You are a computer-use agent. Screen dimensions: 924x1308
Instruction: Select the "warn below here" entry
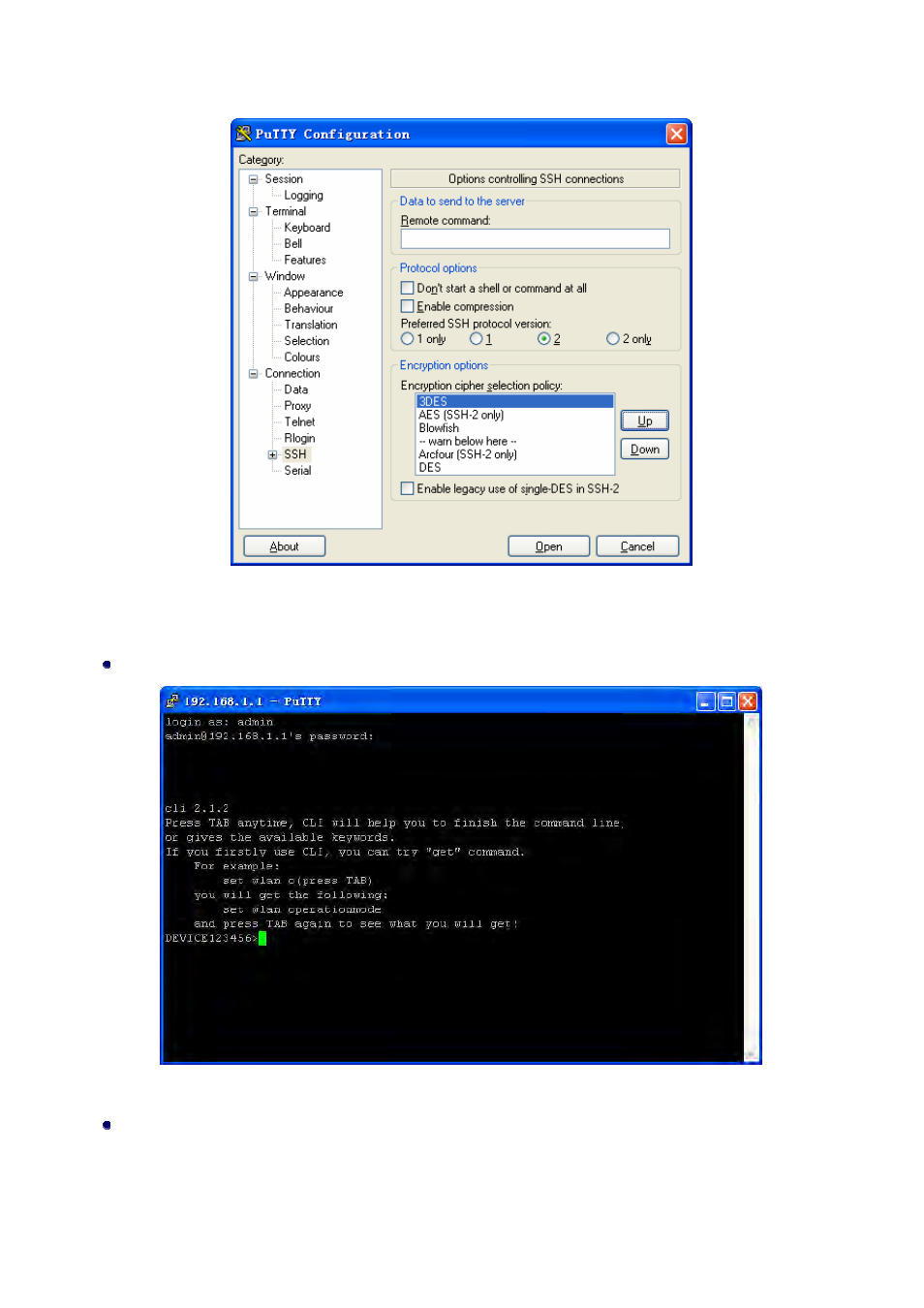coord(515,441)
